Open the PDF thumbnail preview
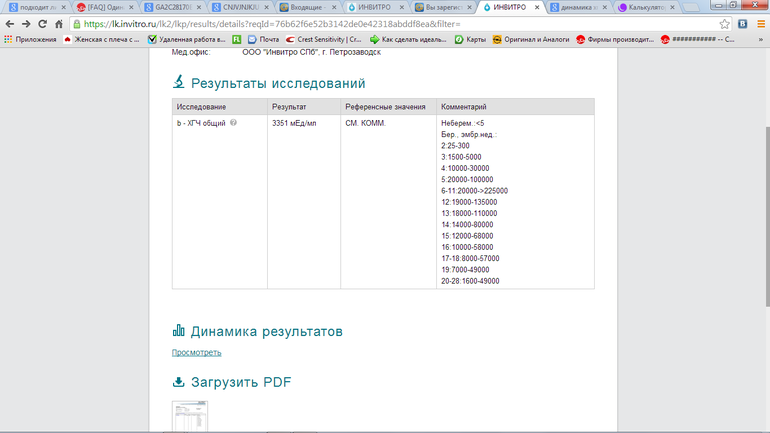Image resolution: width=770 pixels, height=433 pixels. (x=190, y=416)
